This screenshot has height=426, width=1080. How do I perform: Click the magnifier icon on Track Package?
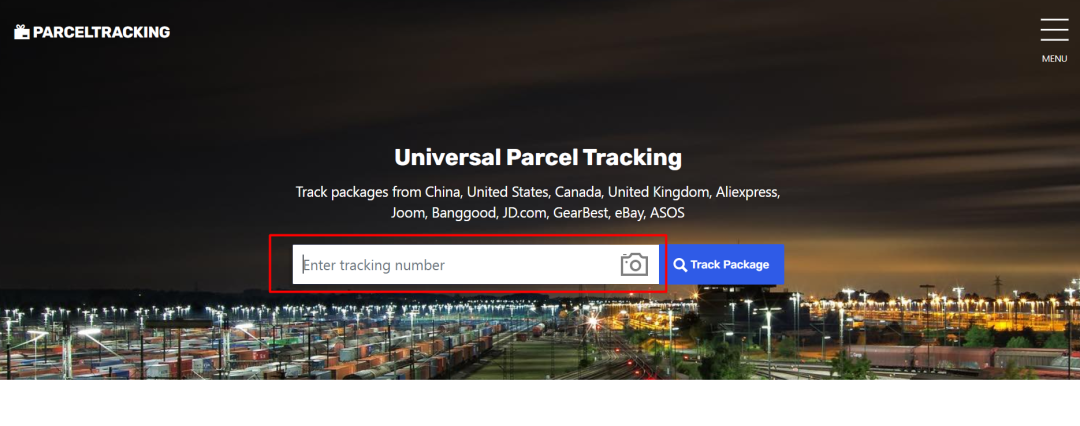coord(680,265)
